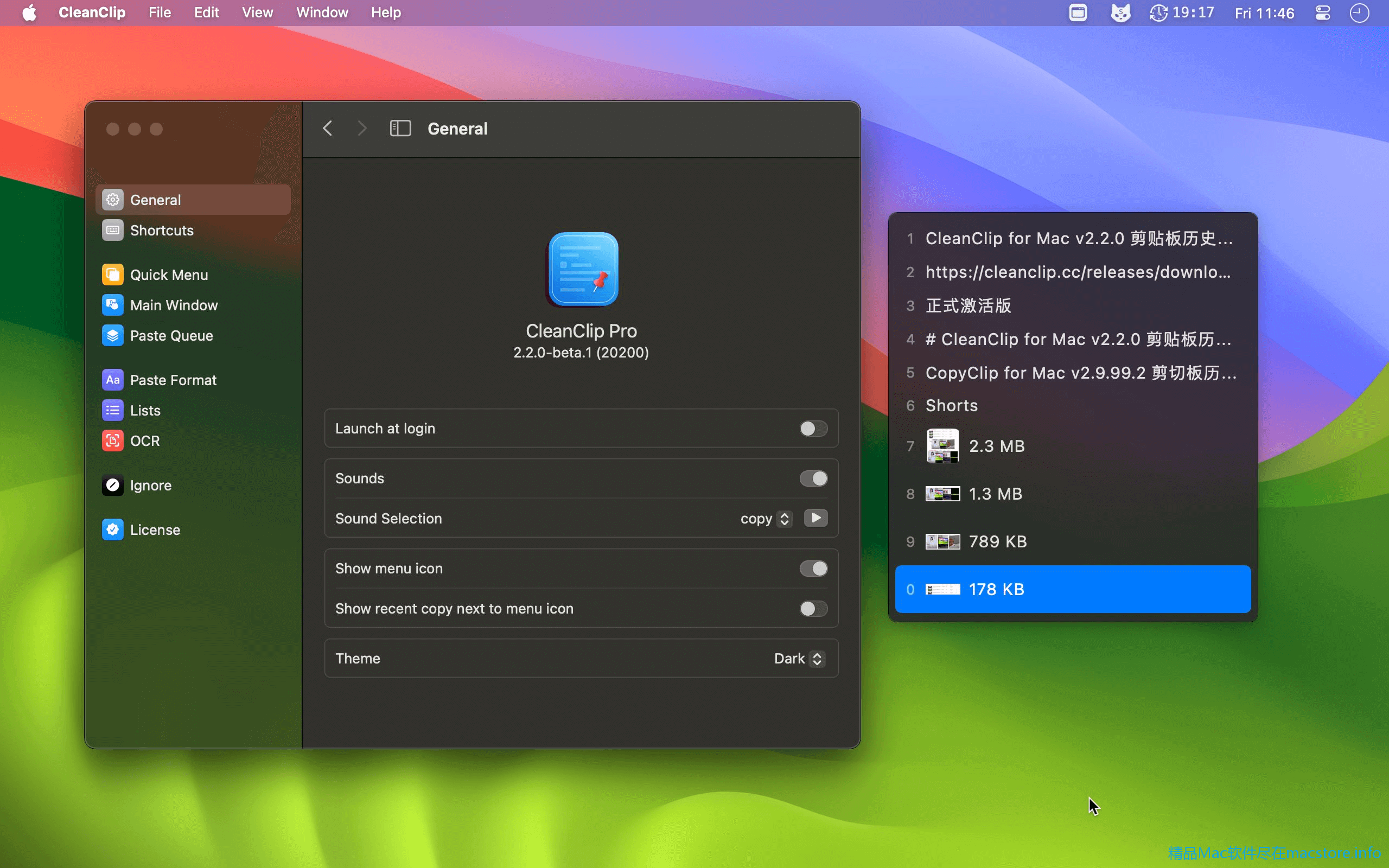The image size is (1389, 868).
Task: Select the Quick Menu sidebar label
Action: [x=169, y=275]
